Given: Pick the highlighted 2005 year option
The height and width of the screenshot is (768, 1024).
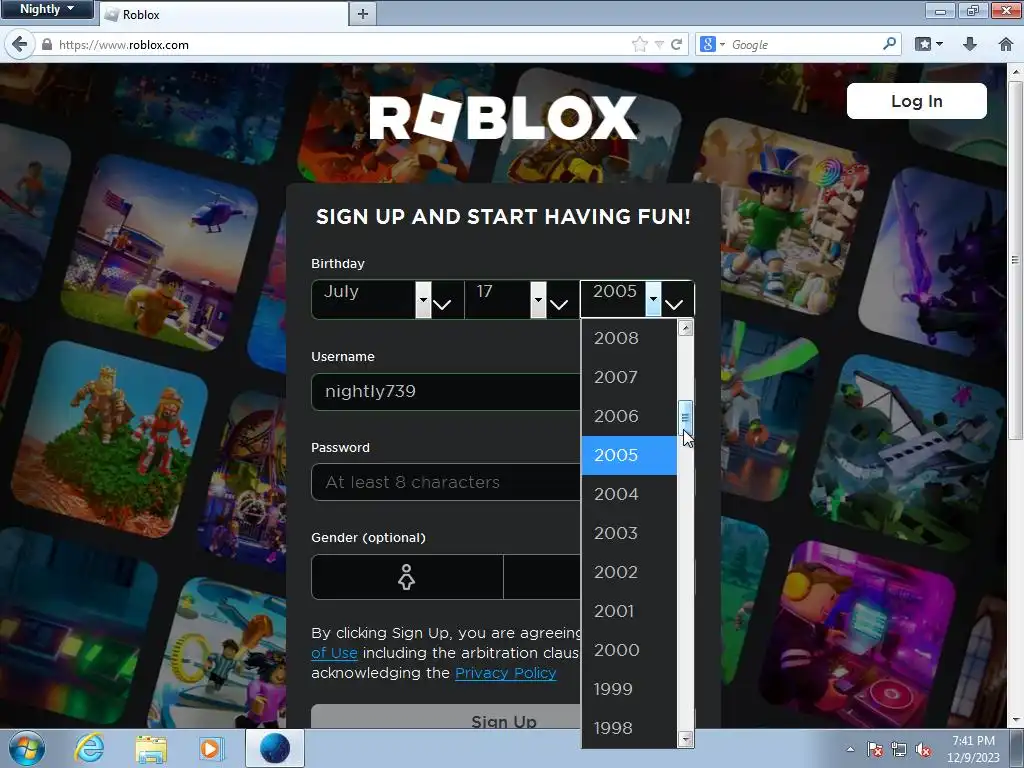Looking at the screenshot, I should coord(629,455).
